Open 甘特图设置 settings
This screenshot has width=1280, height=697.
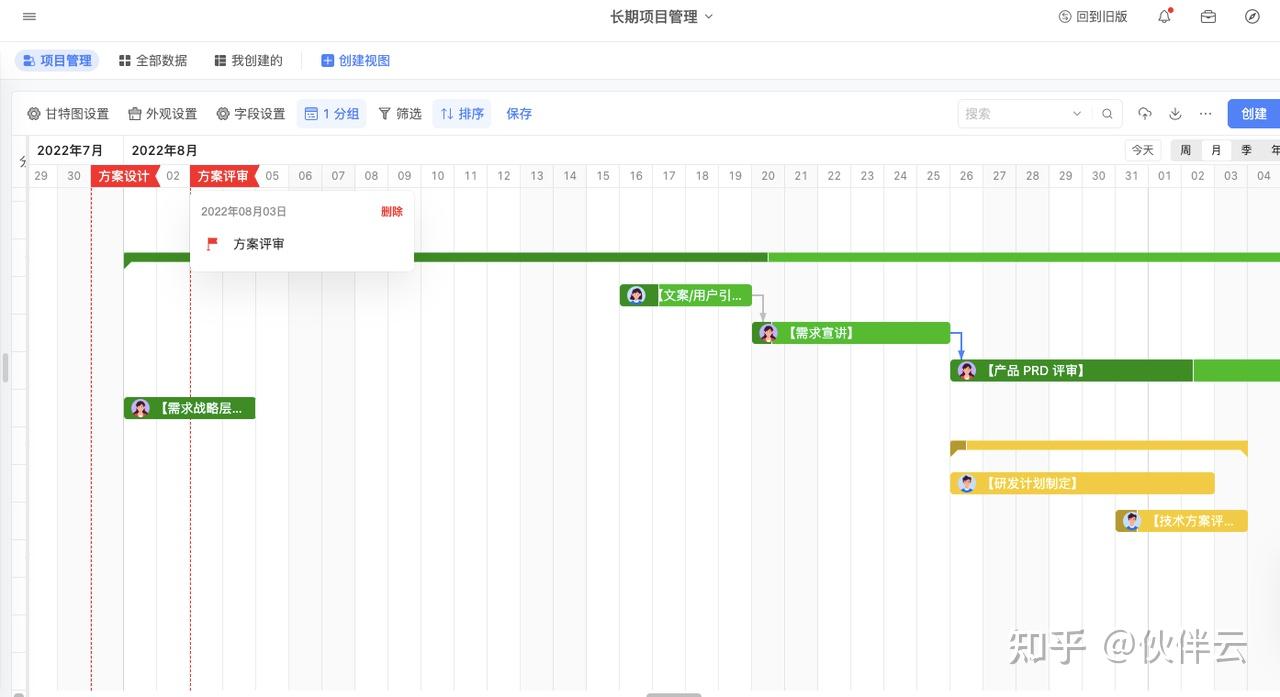(68, 114)
